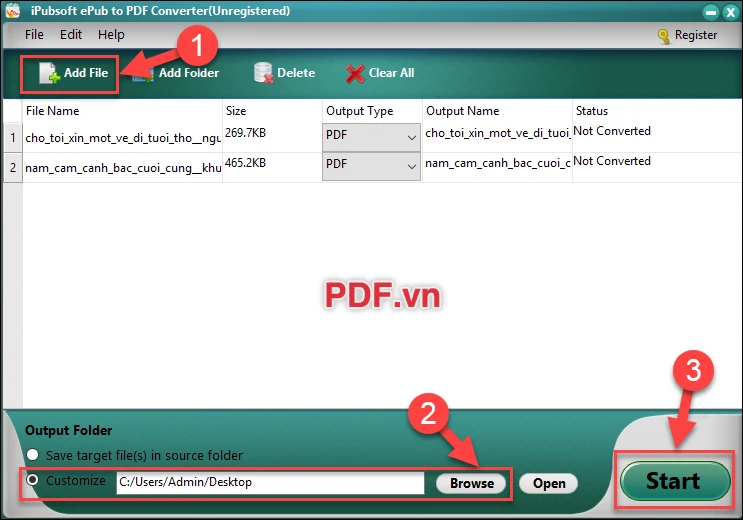Viewport: 743px width, 520px height.
Task: Click the Status column header
Action: pyautogui.click(x=657, y=111)
